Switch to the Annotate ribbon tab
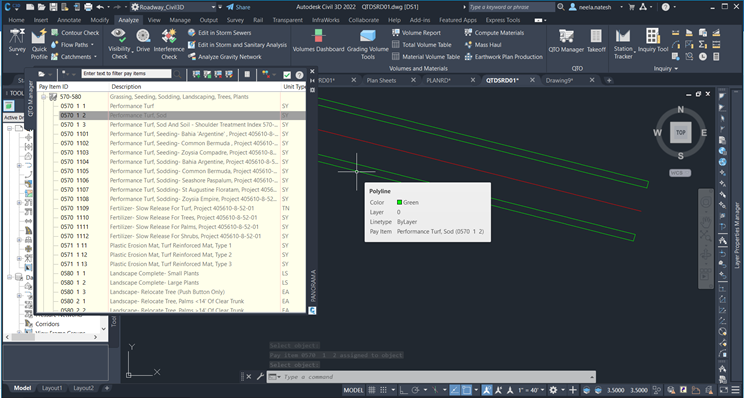744x398 pixels. [x=69, y=20]
